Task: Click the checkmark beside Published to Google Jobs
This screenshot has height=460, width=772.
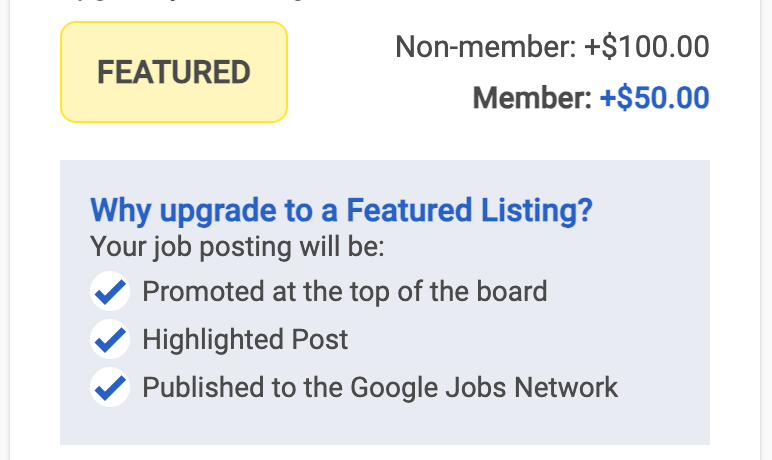Action: [110, 387]
